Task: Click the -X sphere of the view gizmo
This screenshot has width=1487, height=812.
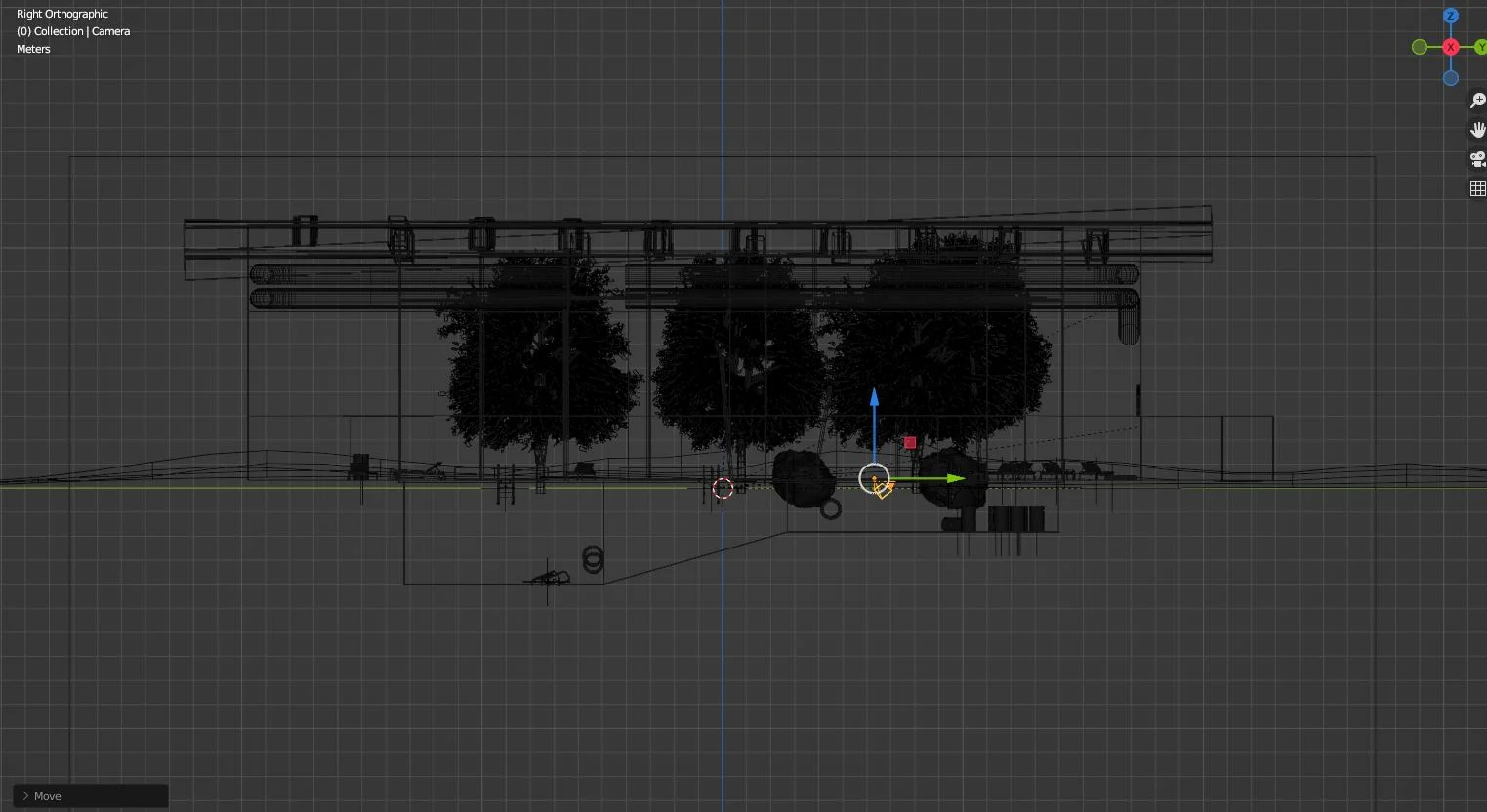Action: [x=1451, y=46]
